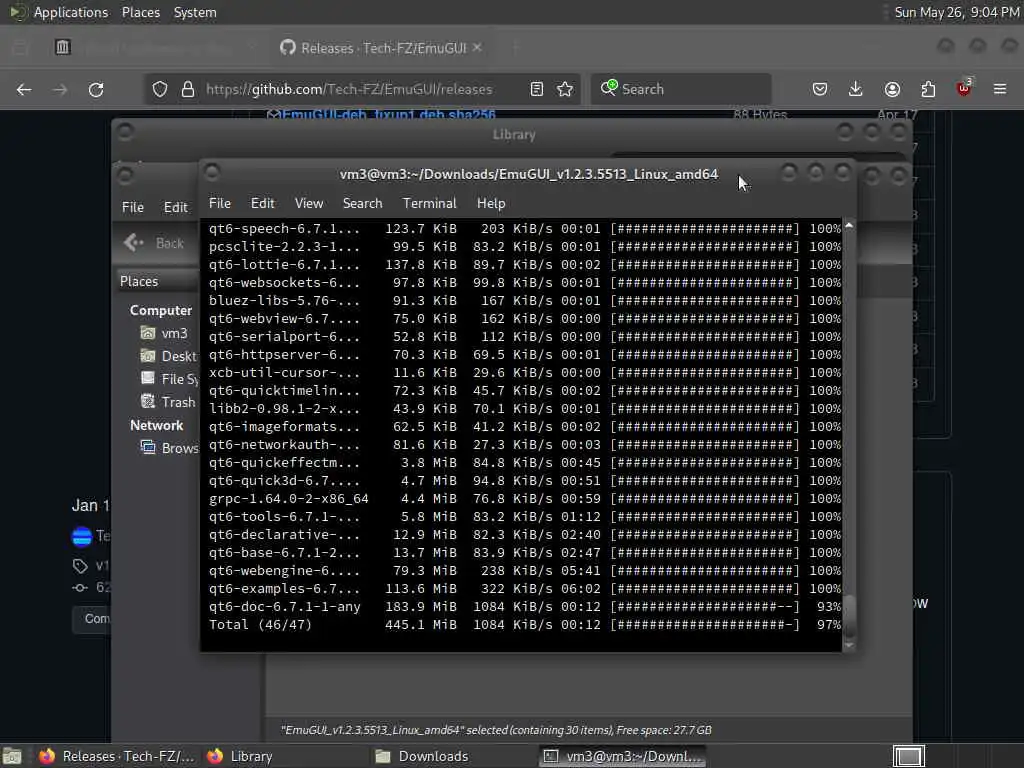Click Back button in file manager
The image size is (1024, 768).
coord(155,243)
